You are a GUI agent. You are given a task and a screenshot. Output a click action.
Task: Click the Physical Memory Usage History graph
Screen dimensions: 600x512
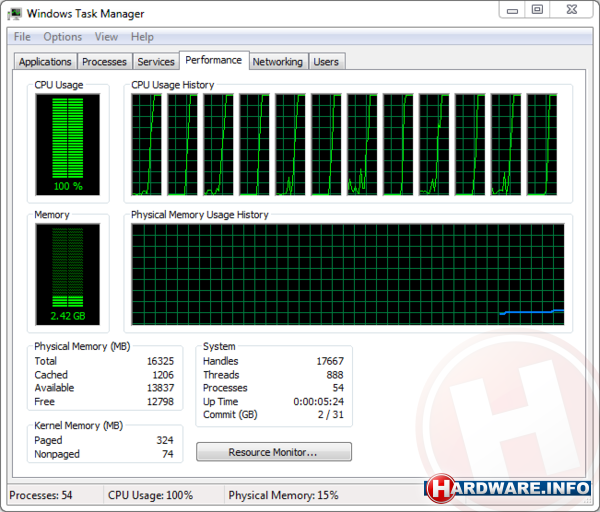click(x=347, y=274)
